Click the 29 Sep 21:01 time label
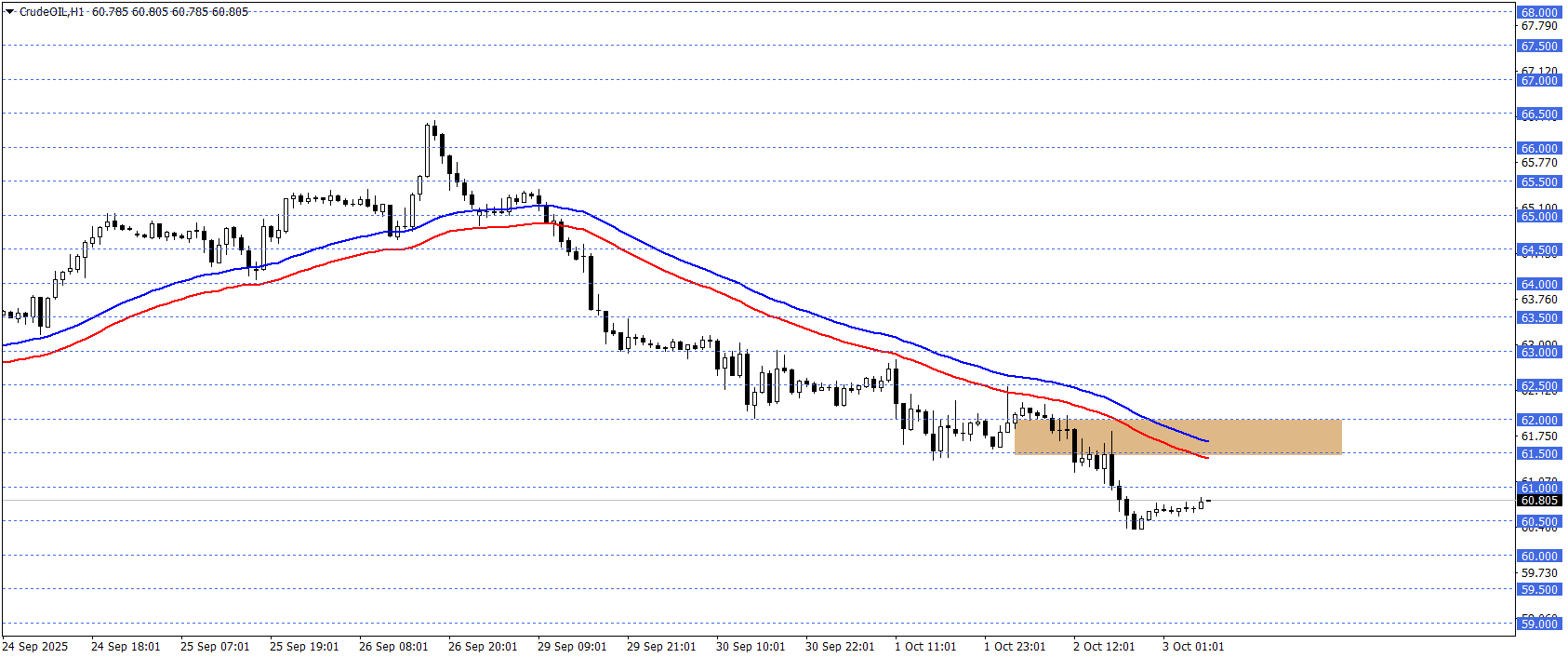The height and width of the screenshot is (658, 1568). tap(661, 647)
